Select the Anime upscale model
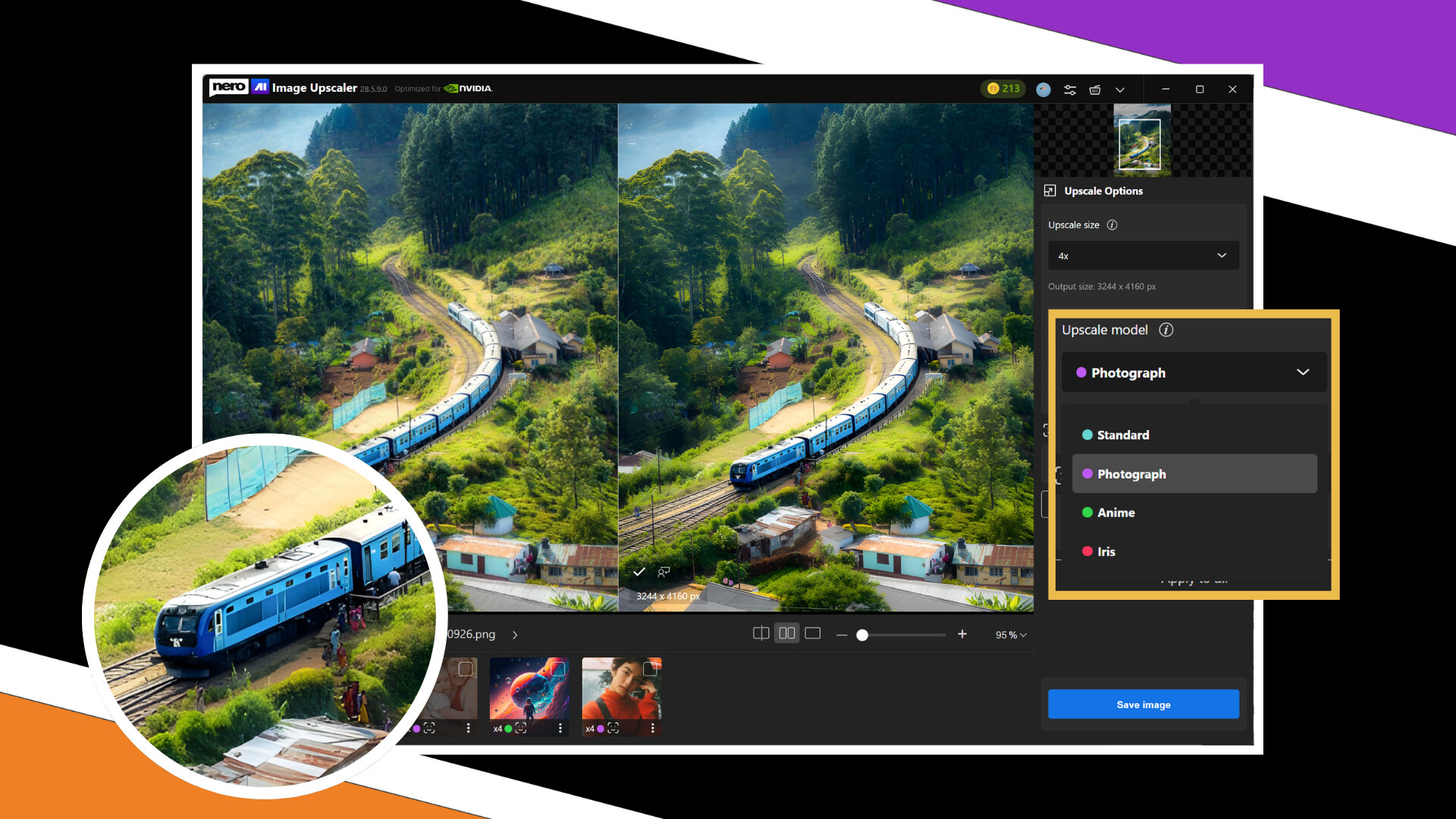 (1115, 513)
